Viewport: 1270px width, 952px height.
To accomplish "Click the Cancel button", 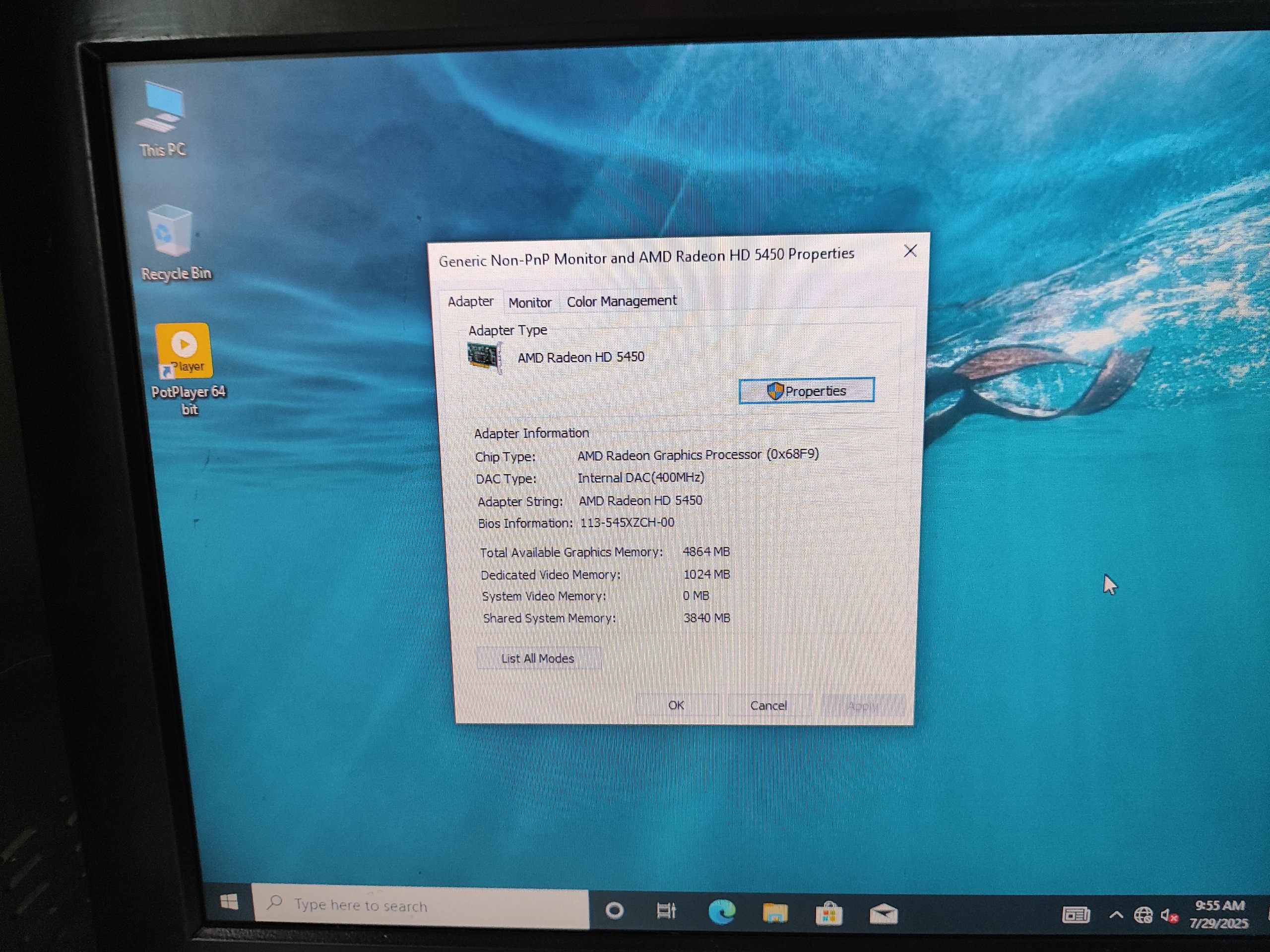I will [769, 706].
